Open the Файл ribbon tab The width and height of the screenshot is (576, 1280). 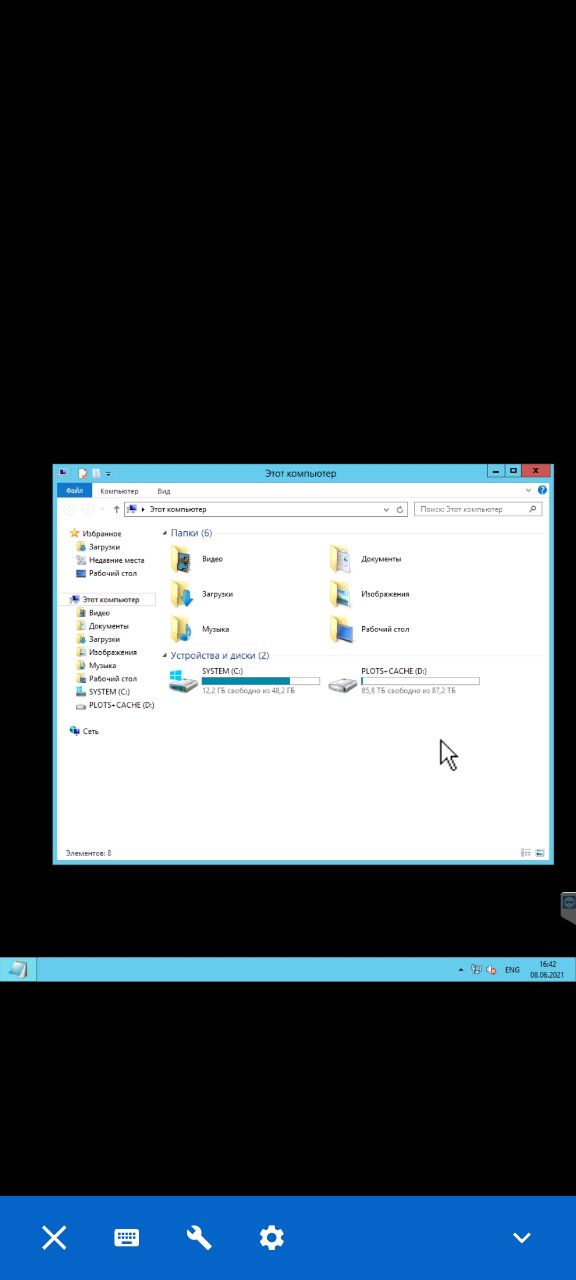75,491
